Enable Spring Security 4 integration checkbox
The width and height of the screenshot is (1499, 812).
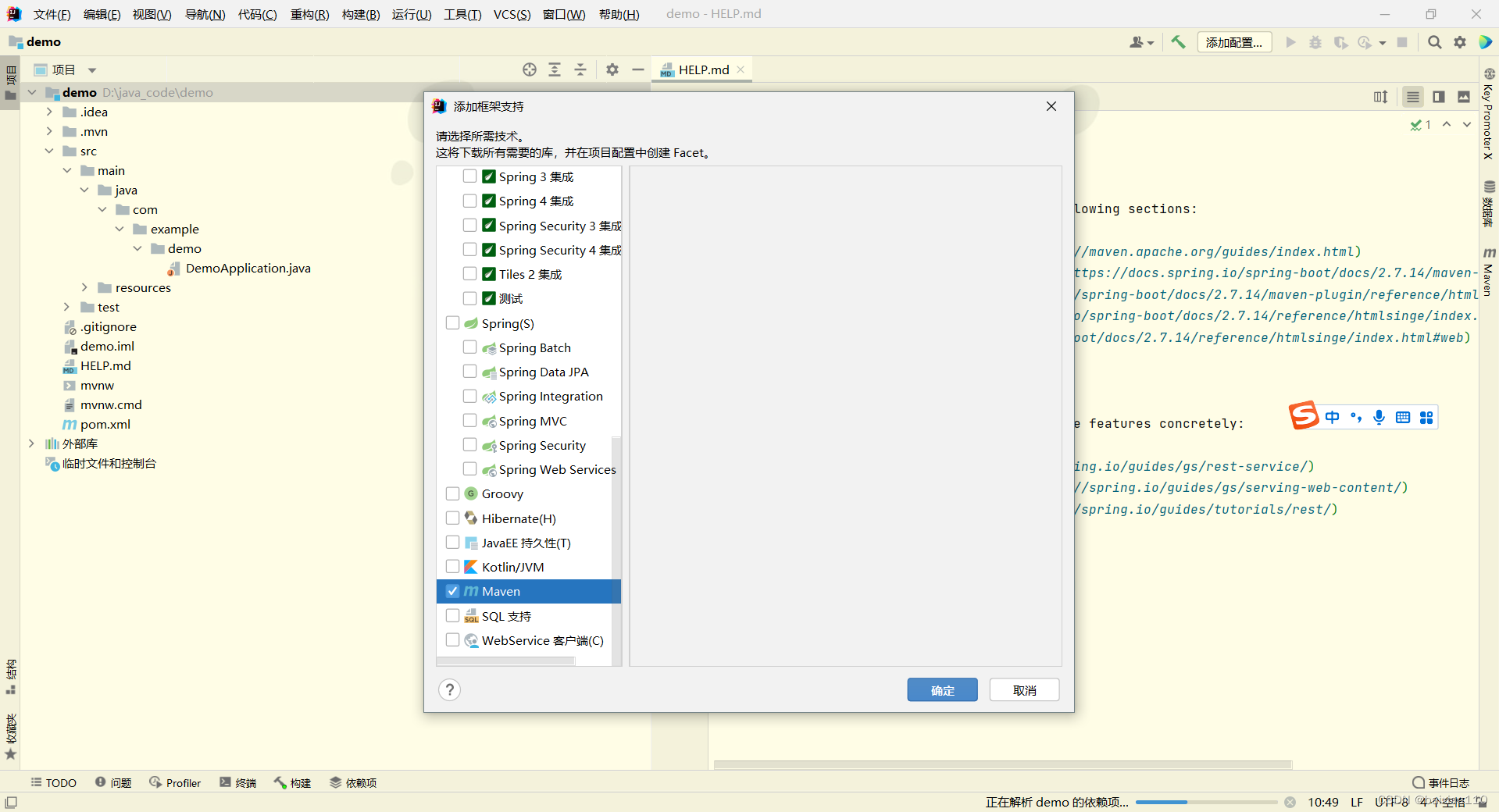tap(469, 250)
